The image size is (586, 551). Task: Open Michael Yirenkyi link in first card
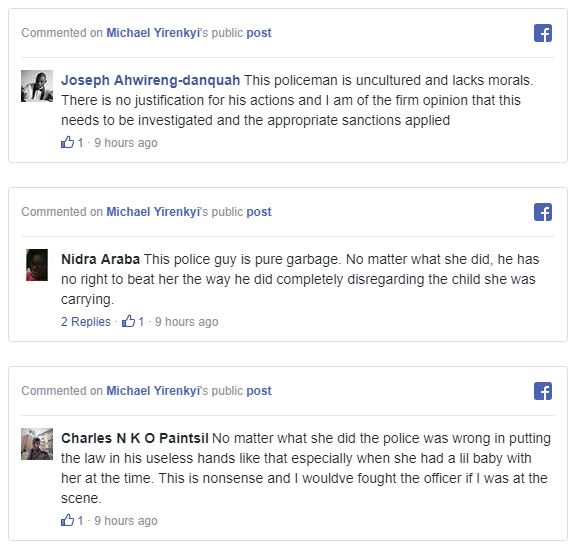point(154,33)
